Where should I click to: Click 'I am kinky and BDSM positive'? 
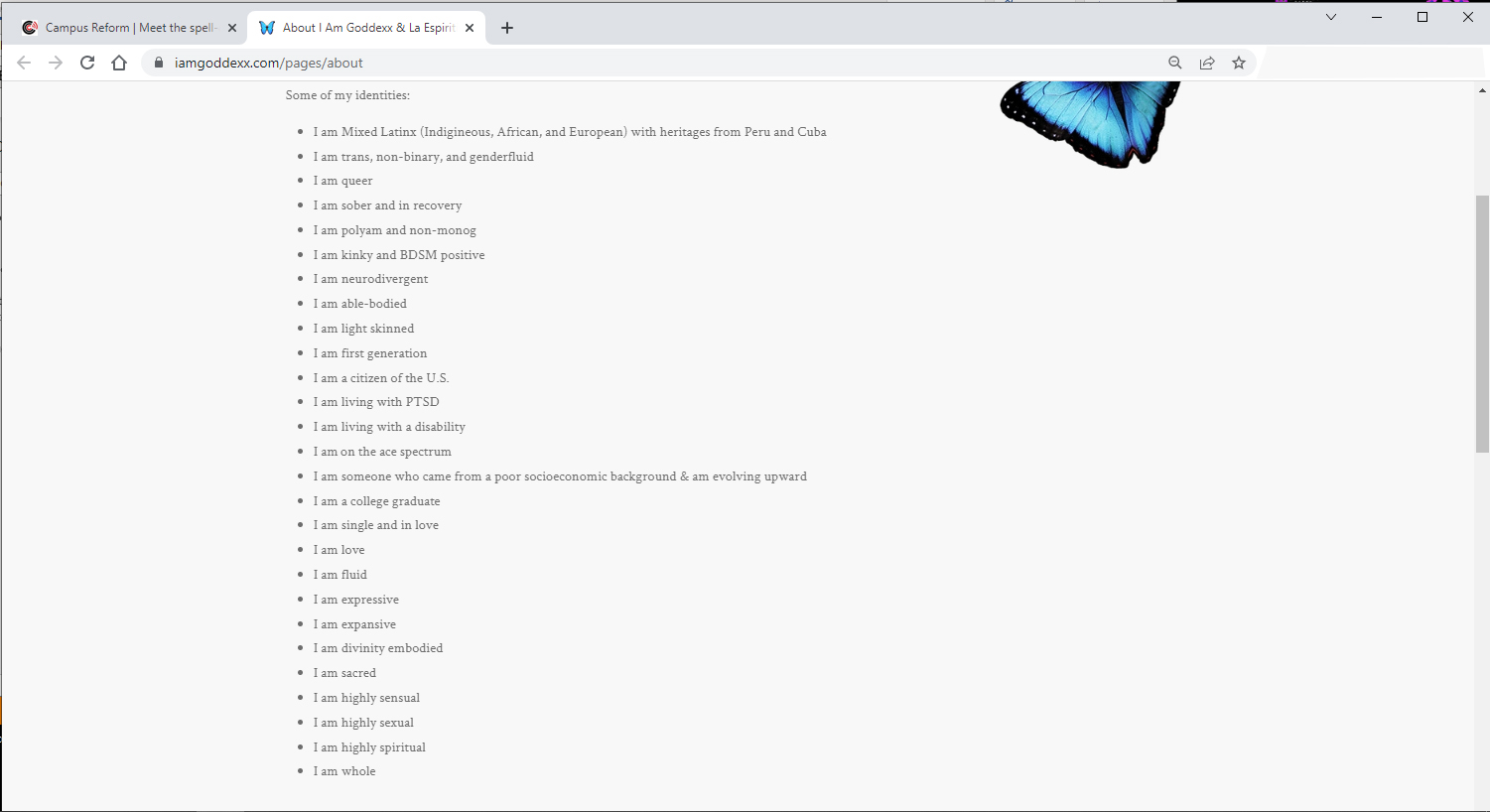pyautogui.click(x=399, y=255)
